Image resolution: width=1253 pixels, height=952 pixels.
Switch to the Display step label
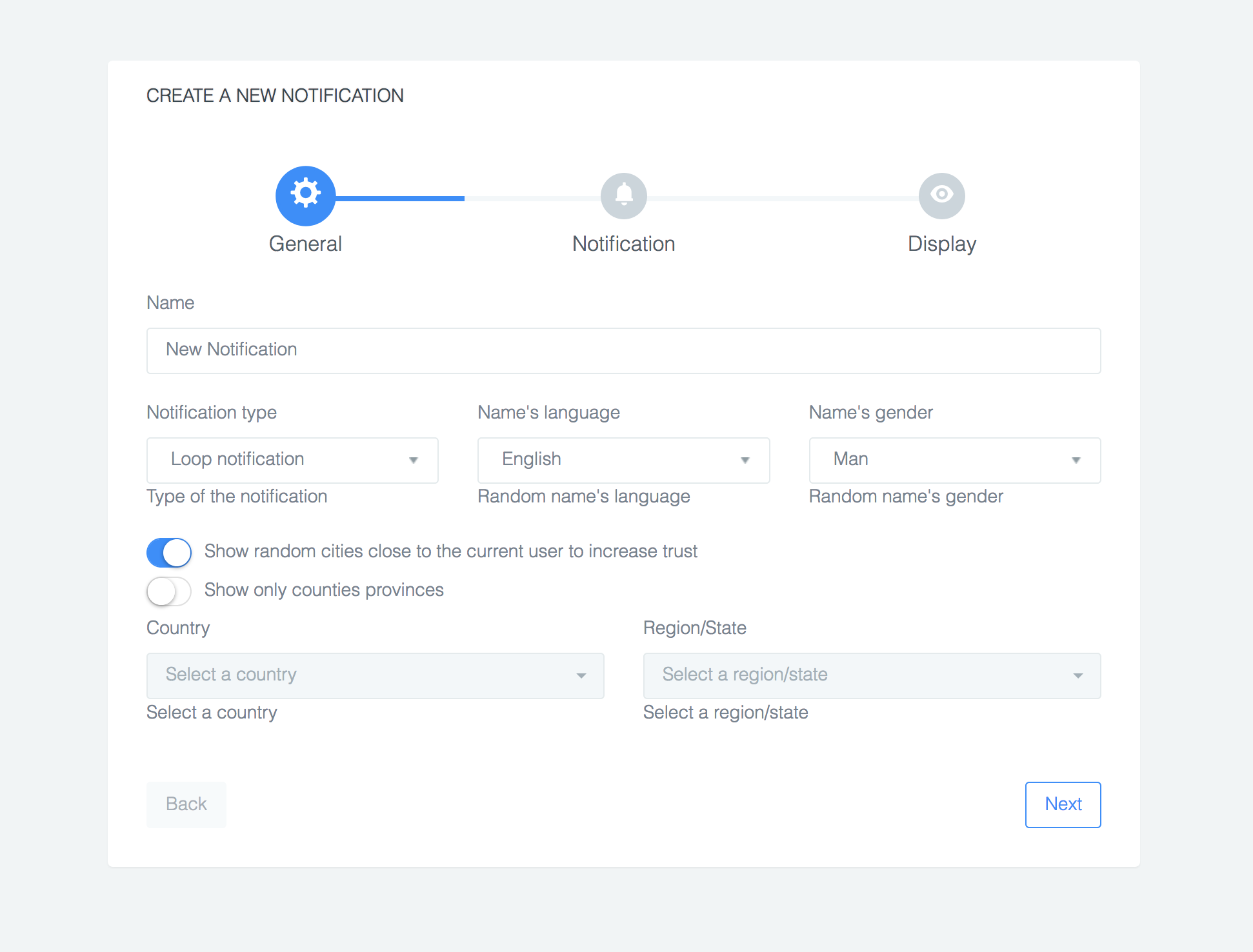point(941,244)
